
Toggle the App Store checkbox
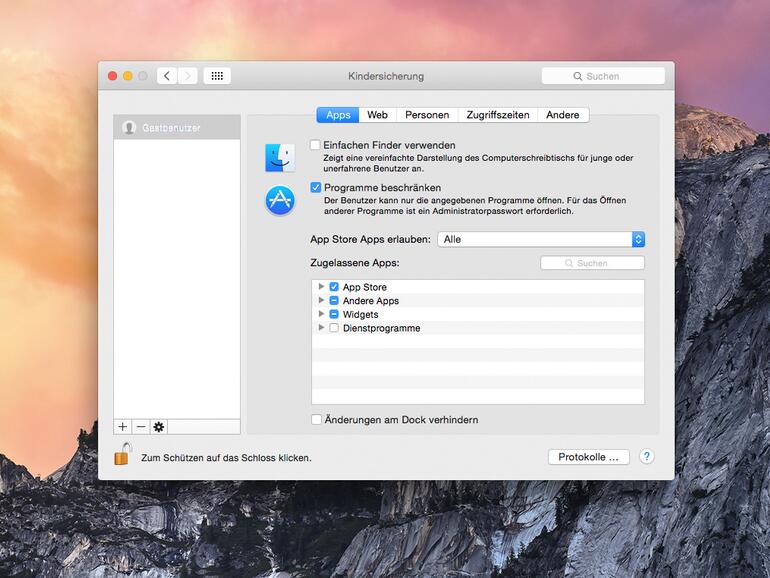coord(334,287)
